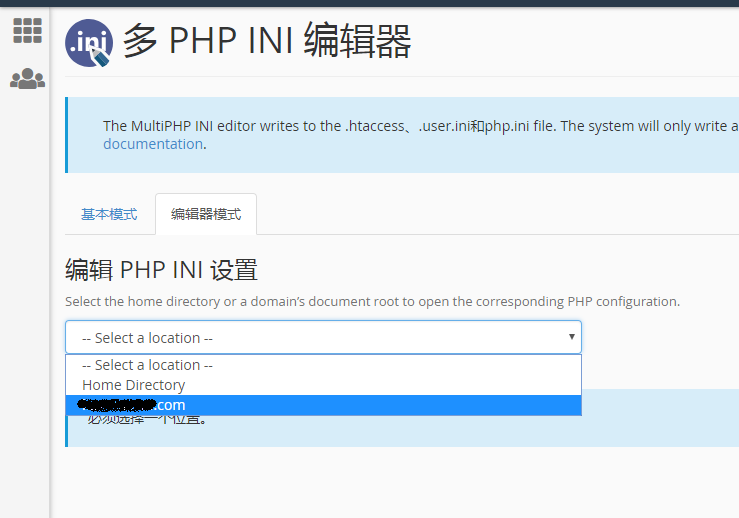The image size is (739, 518).
Task: Choose 'Home Directory' from the location list
Action: tap(134, 385)
